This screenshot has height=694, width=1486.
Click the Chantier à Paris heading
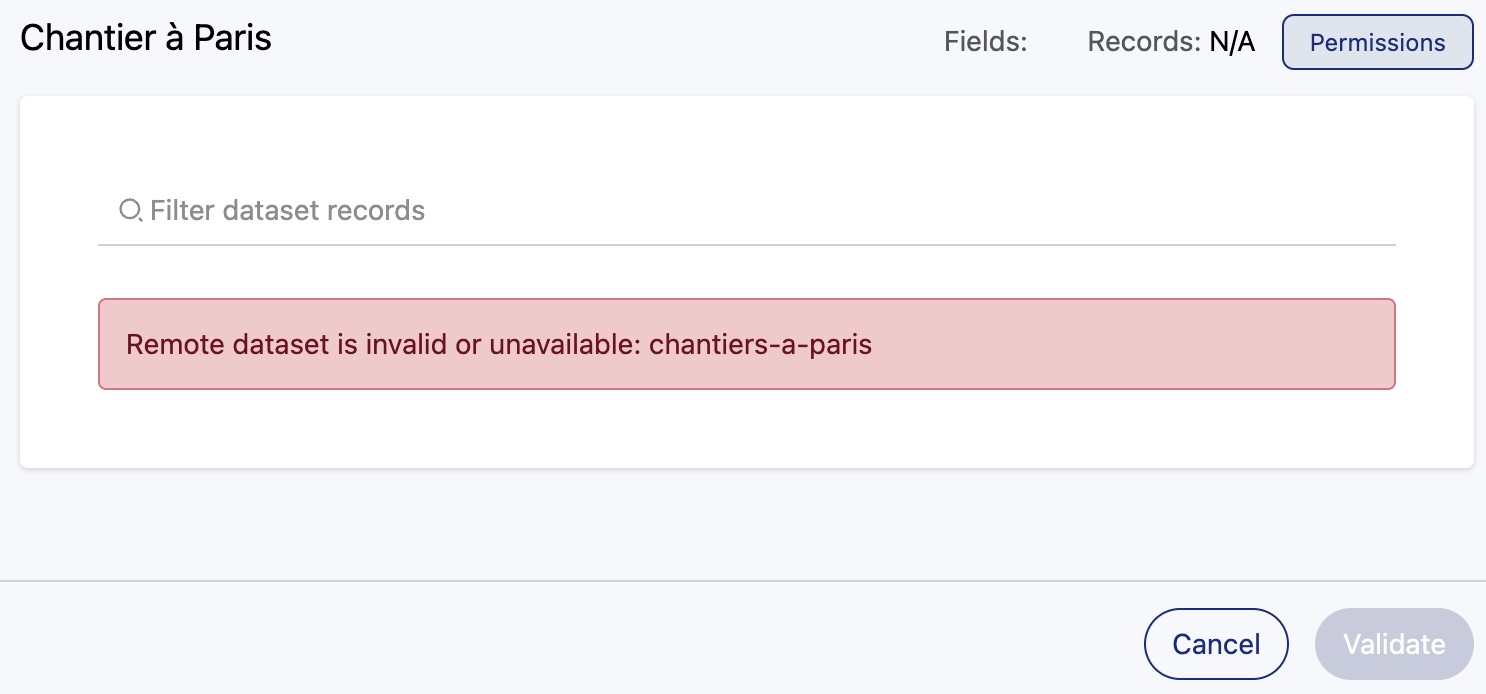point(146,38)
